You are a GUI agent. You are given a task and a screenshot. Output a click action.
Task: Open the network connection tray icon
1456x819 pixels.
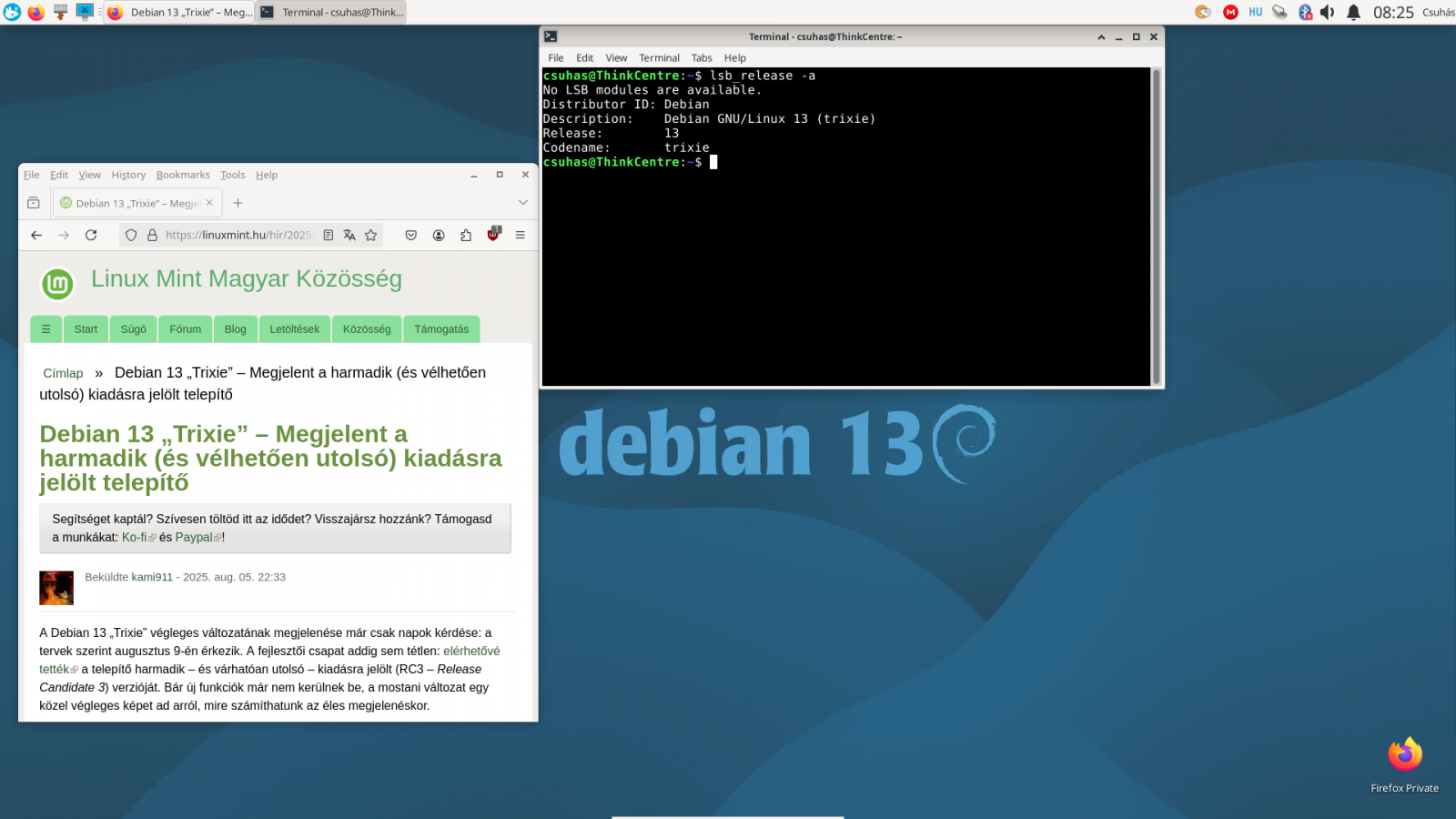[x=1279, y=12]
